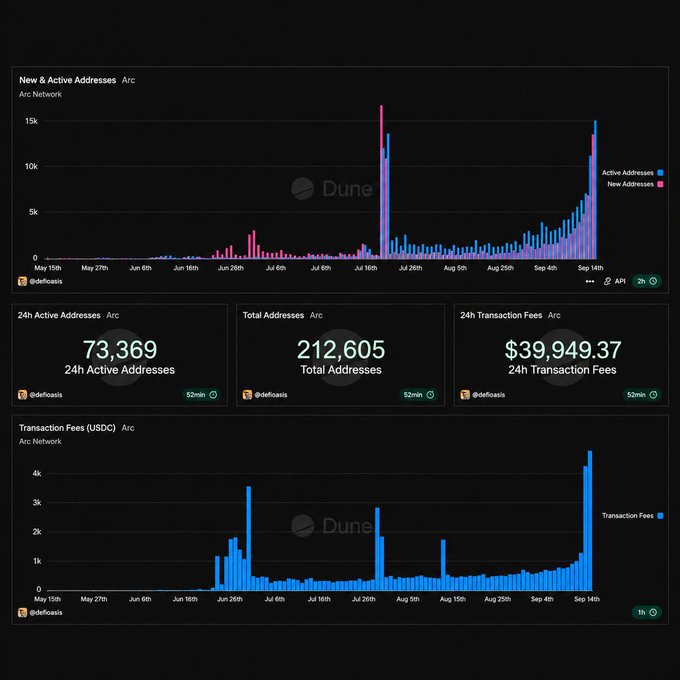Click the clock icon in the 24h Active Addresses 52min badge
This screenshot has height=680, width=680.
coord(213,395)
